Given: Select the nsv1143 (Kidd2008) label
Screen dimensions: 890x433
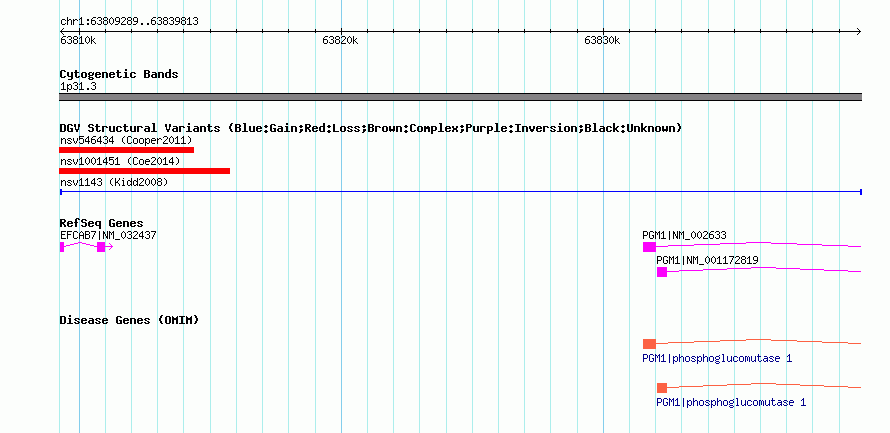Looking at the screenshot, I should 114,182.
